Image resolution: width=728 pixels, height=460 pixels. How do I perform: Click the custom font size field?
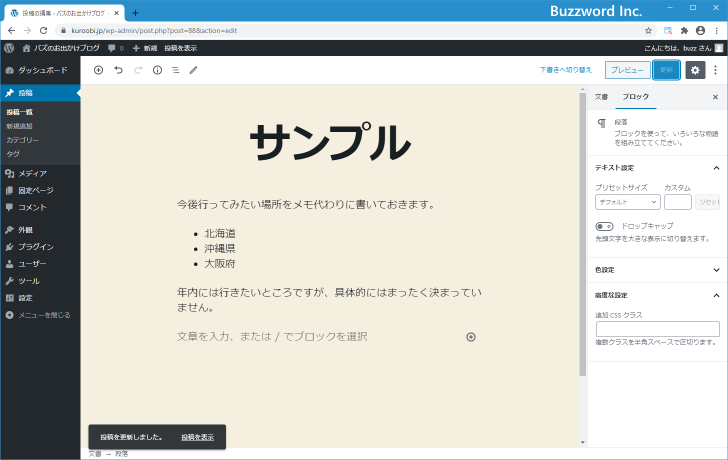point(677,202)
